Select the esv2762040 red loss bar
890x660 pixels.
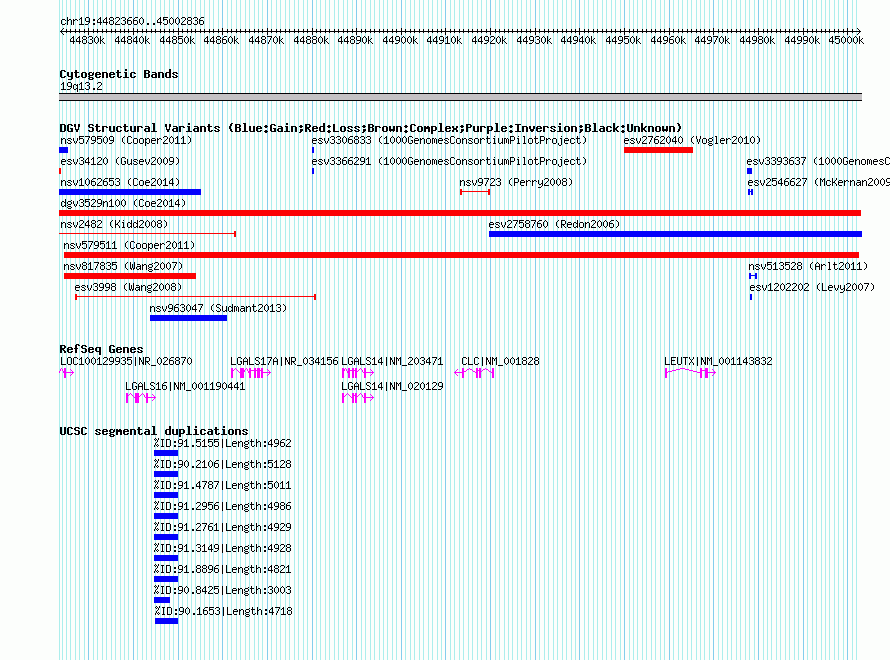(x=658, y=150)
